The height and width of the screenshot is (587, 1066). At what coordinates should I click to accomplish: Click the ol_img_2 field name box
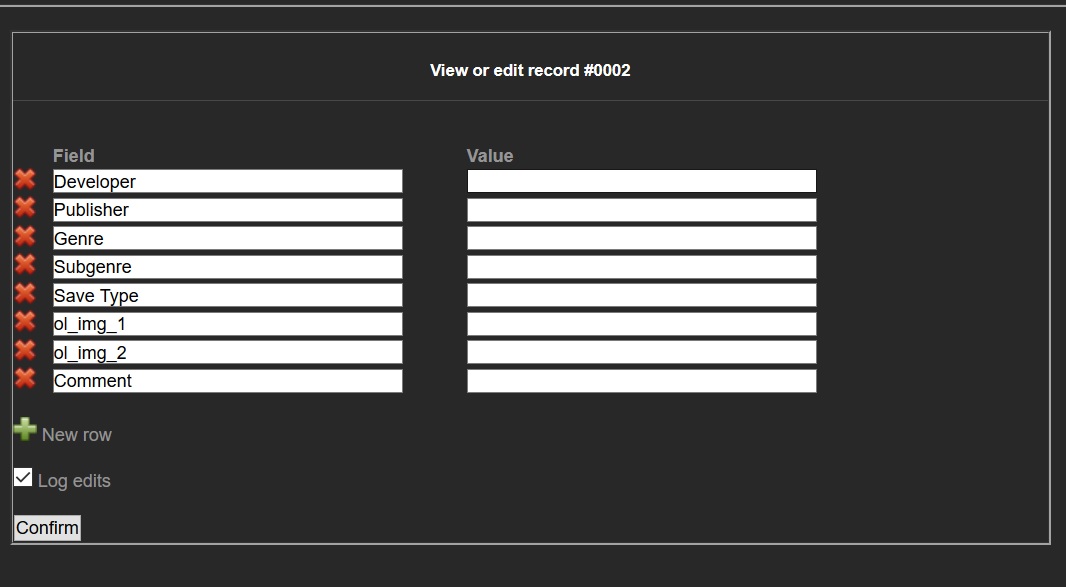[x=227, y=352]
